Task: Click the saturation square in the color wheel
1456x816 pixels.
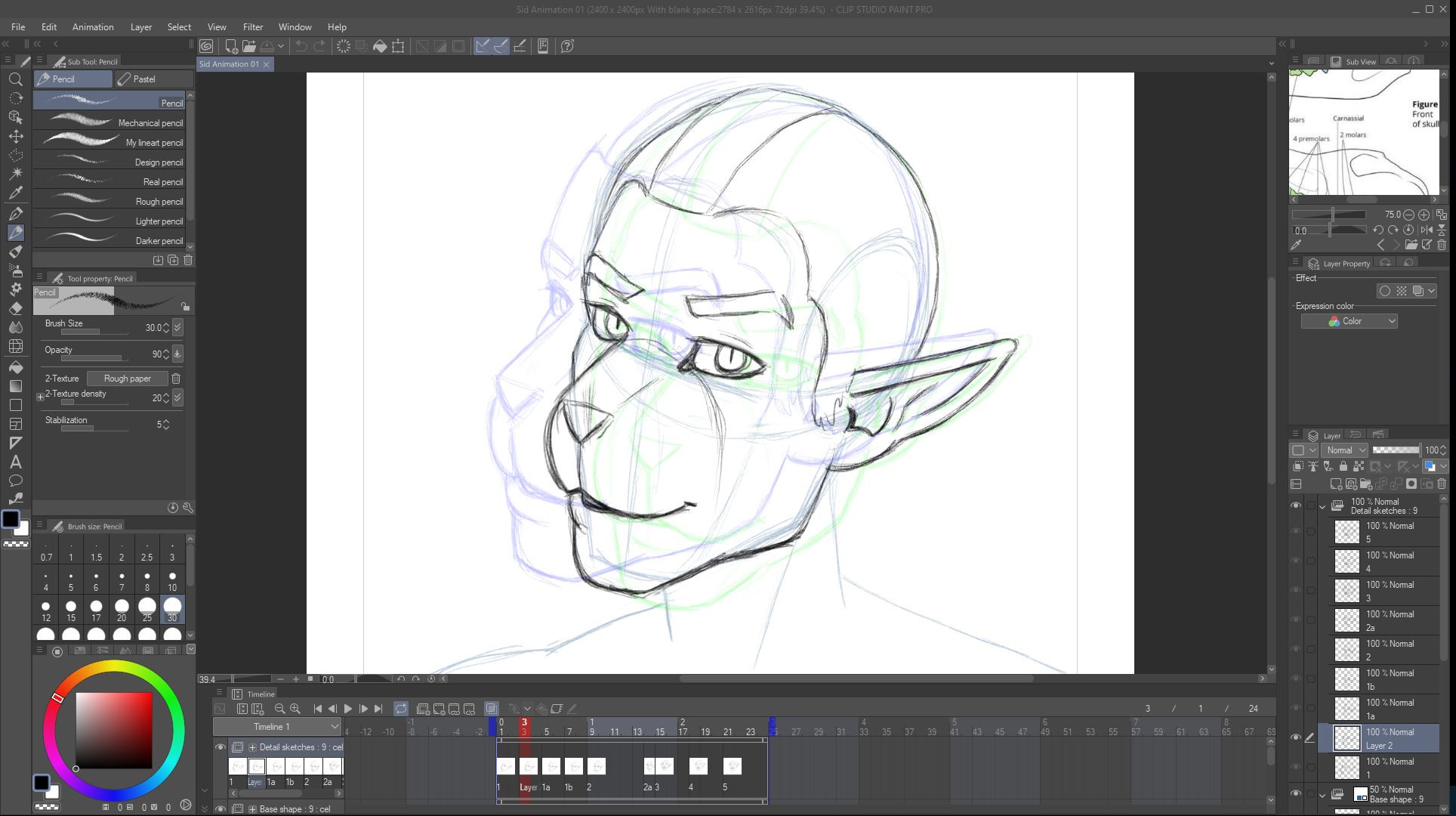Action: click(114, 731)
